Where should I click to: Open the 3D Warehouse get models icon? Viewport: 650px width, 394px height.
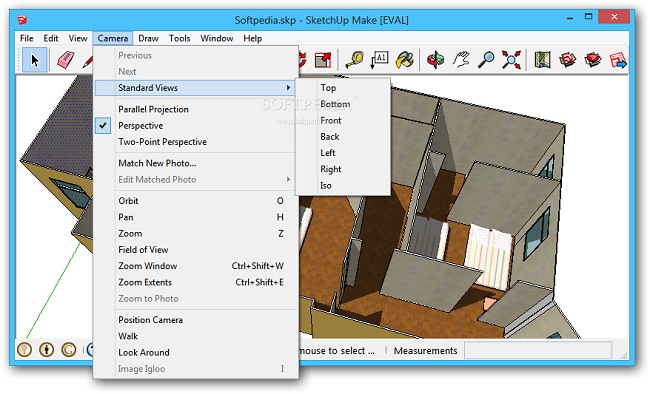click(568, 60)
